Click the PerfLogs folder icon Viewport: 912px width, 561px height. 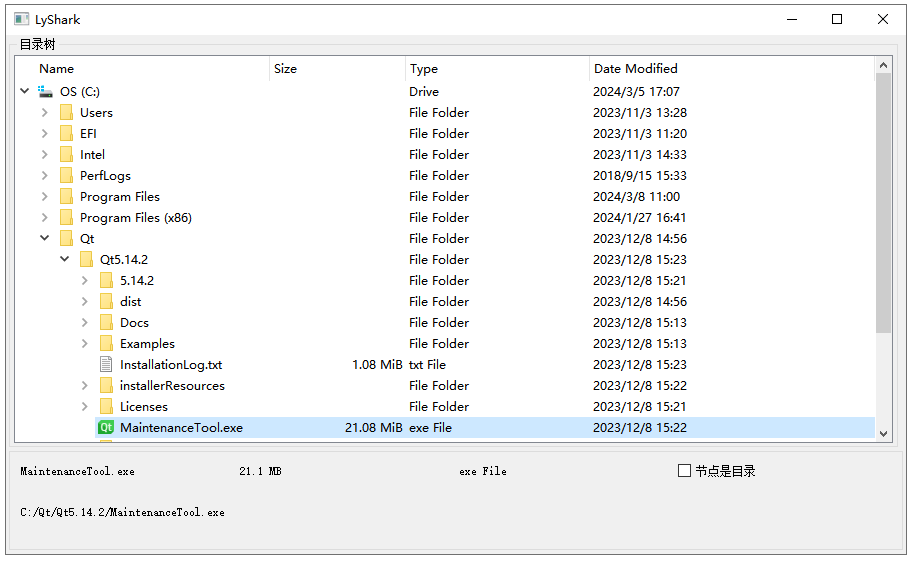coord(66,175)
